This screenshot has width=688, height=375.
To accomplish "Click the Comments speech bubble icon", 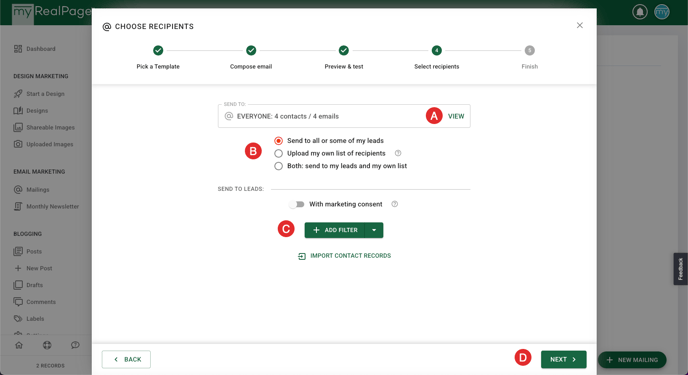I will pos(18,302).
